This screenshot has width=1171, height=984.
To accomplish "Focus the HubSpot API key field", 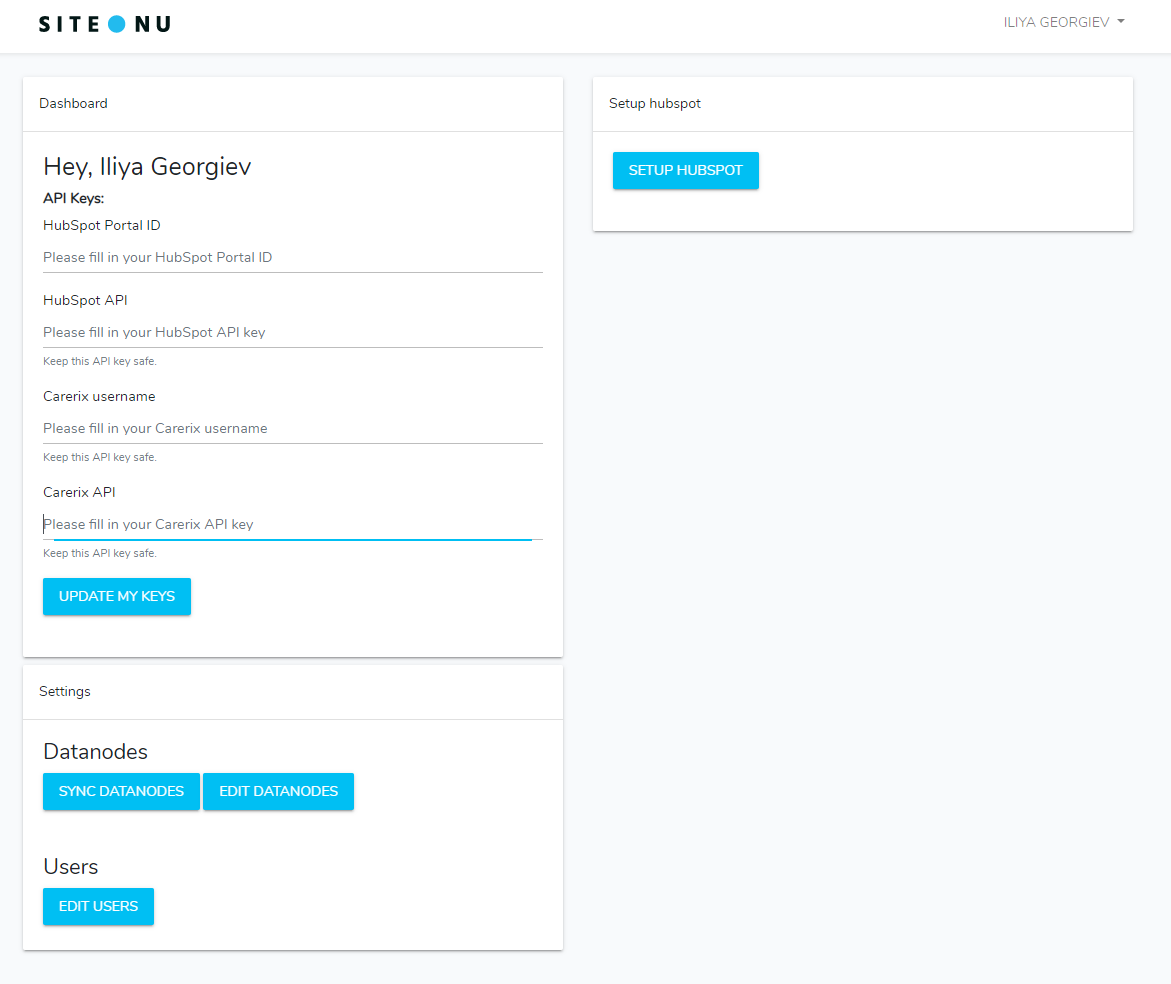I will 293,332.
